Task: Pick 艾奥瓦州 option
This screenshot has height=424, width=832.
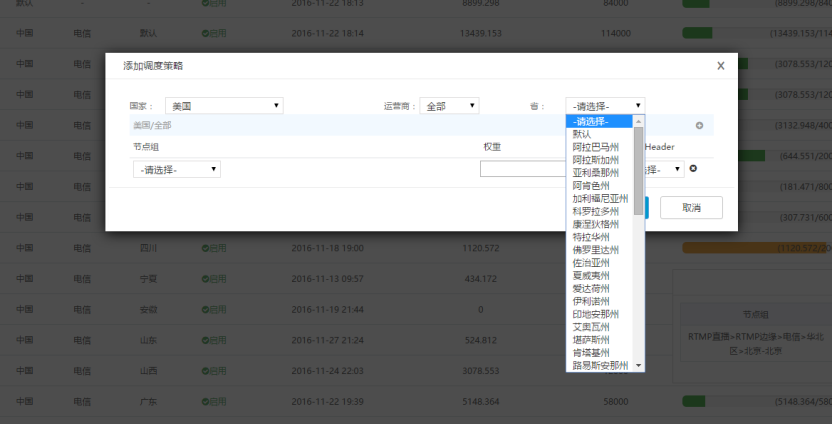Action: tap(600, 327)
